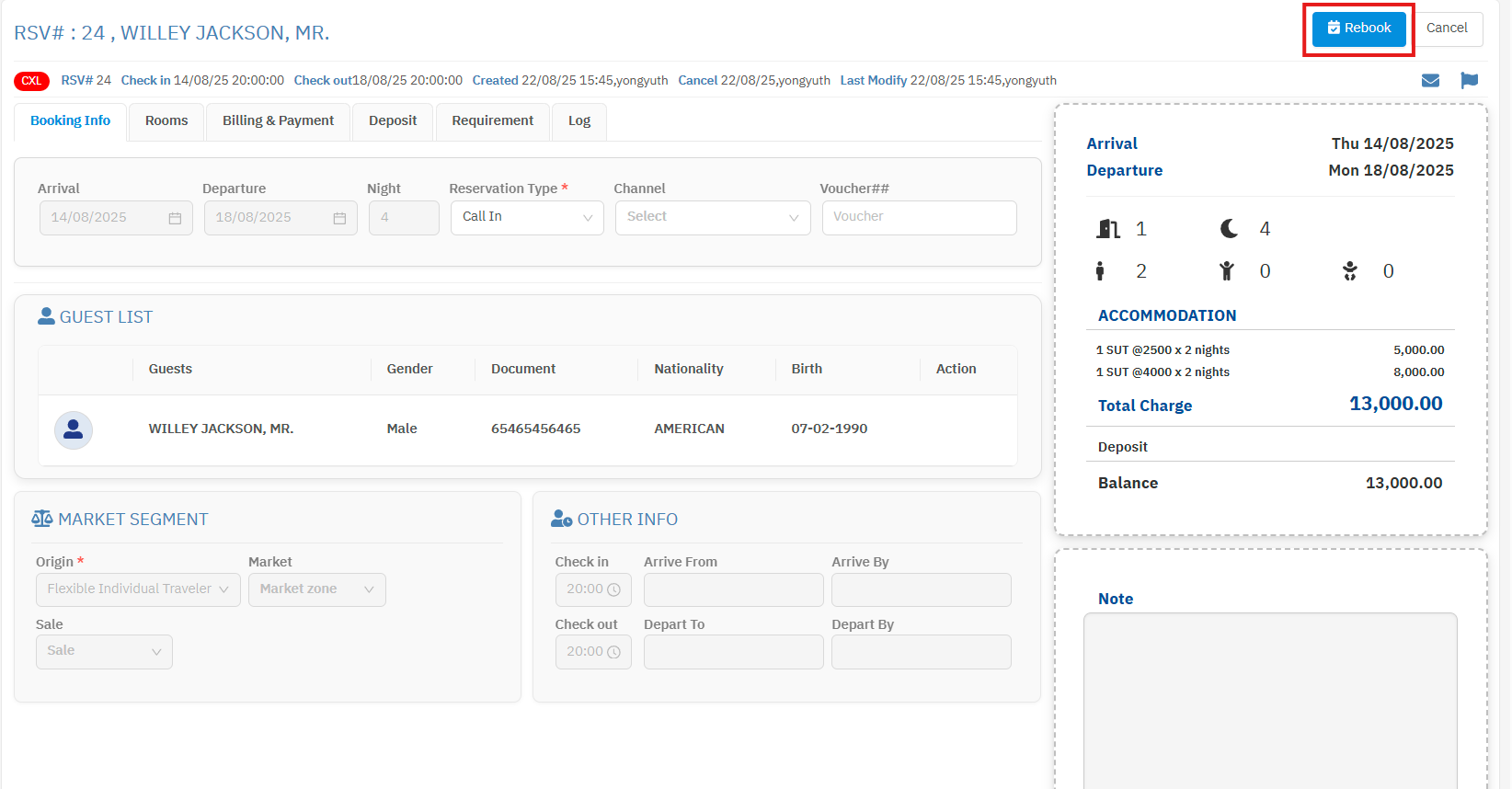Click the Cancel button
The height and width of the screenshot is (789, 1512).
click(1446, 29)
